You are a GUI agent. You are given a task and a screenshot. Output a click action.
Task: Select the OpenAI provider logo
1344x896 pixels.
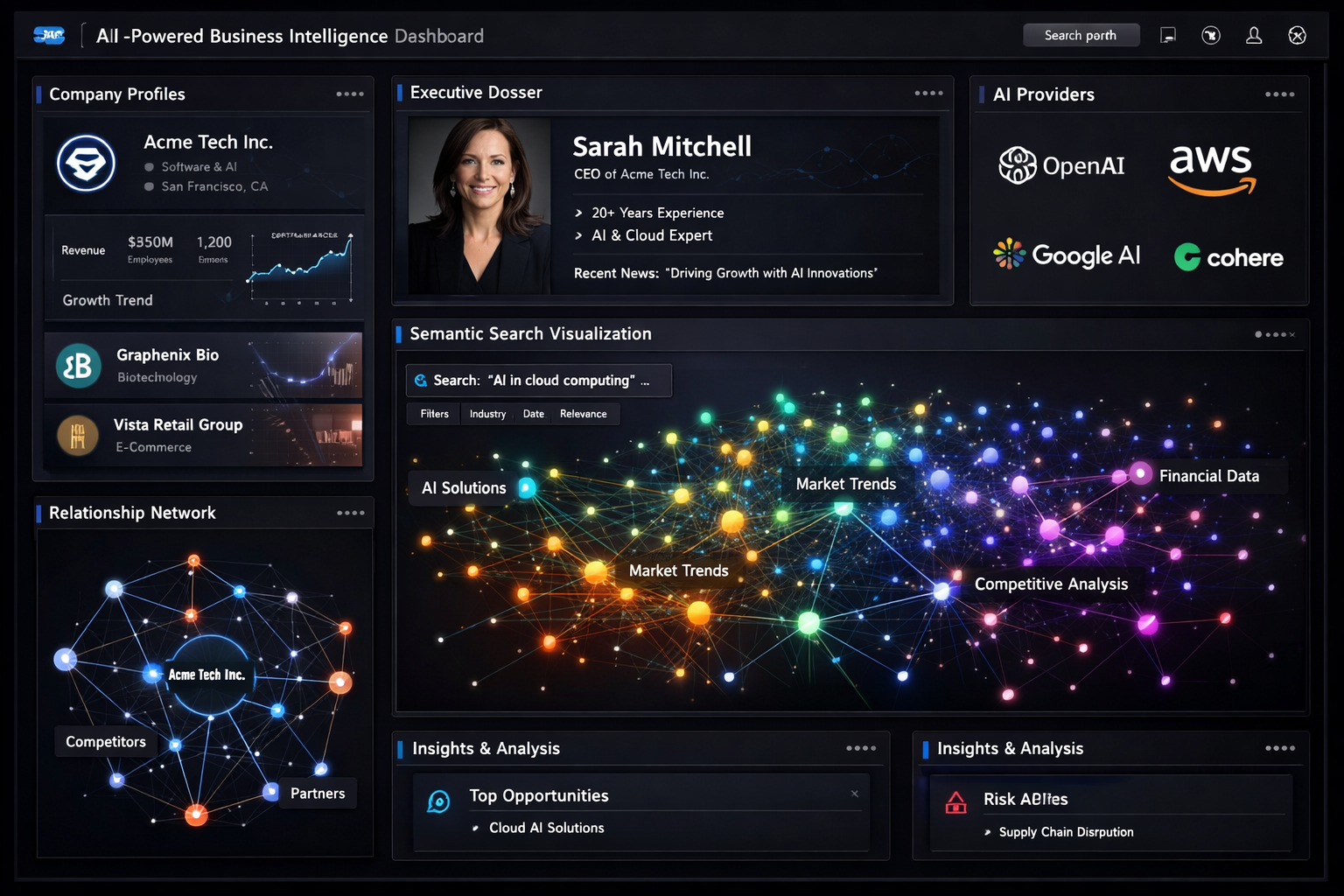coord(1061,165)
